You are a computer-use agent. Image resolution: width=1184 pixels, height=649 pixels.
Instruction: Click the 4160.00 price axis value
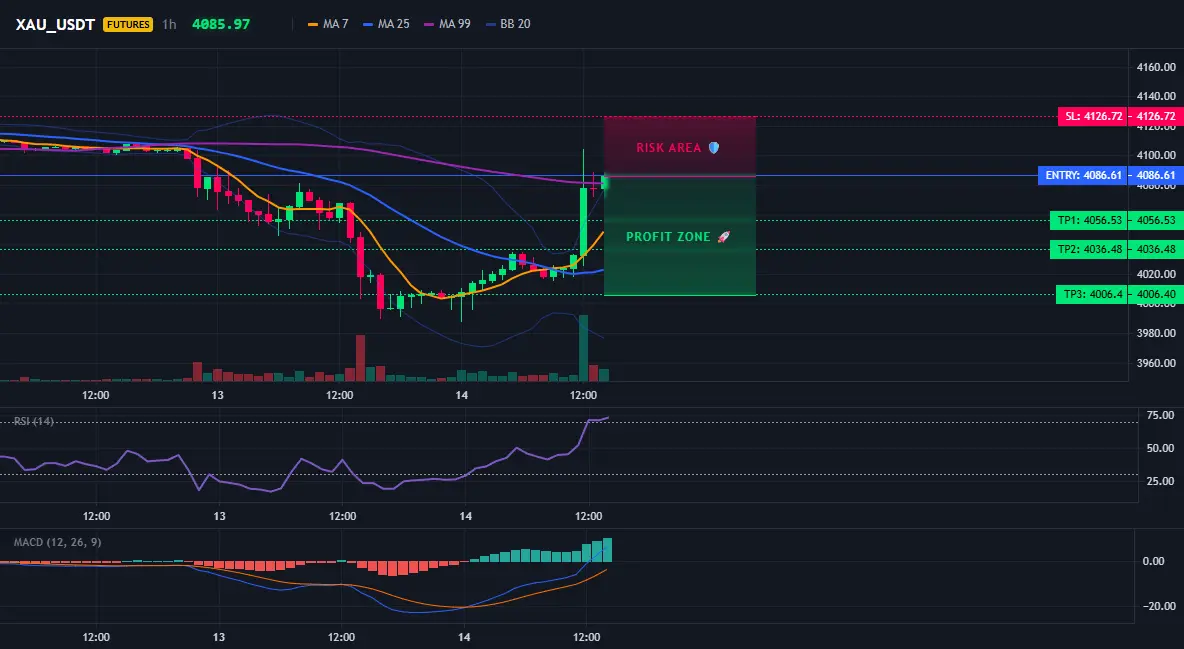click(1156, 67)
